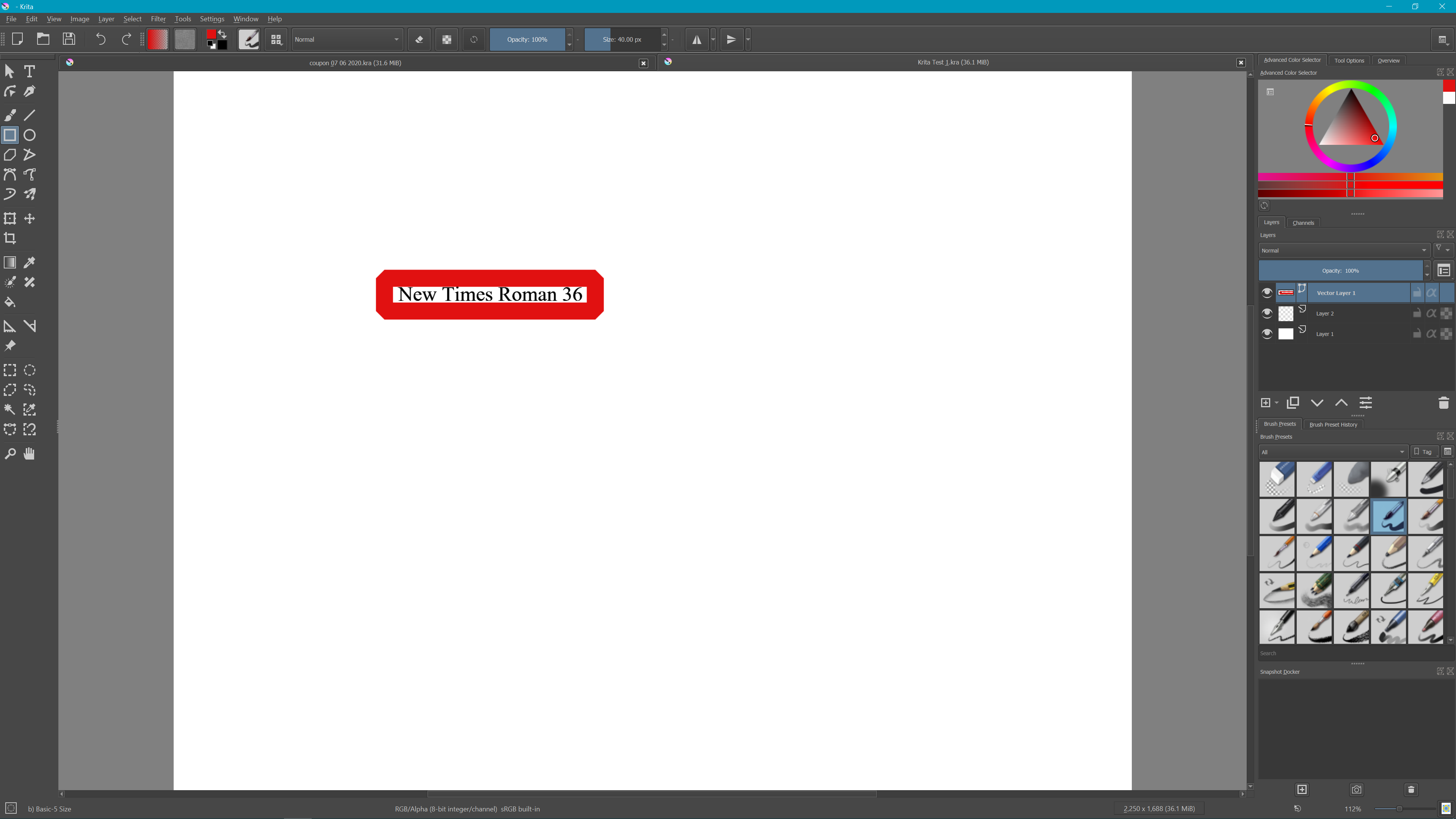Switch to the Tool Options tab

[1349, 61]
